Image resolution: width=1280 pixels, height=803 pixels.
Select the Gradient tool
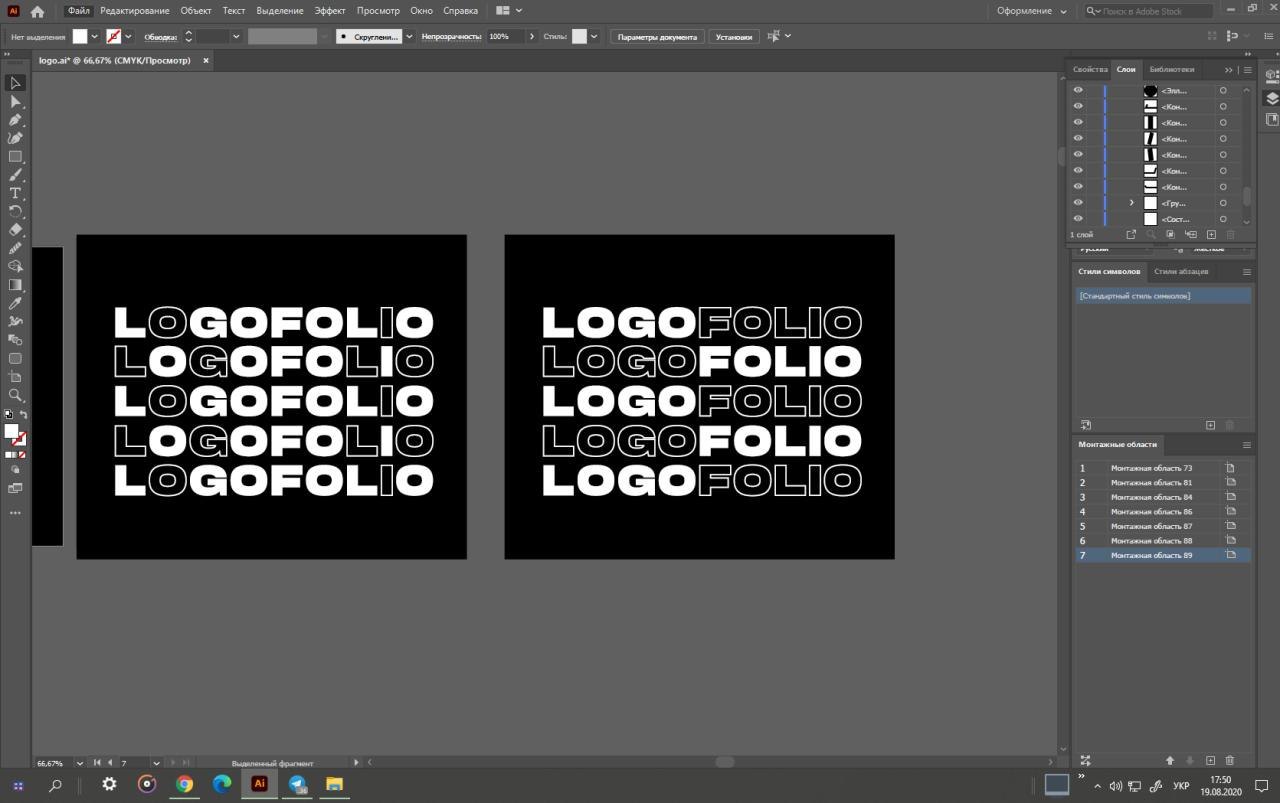15,285
